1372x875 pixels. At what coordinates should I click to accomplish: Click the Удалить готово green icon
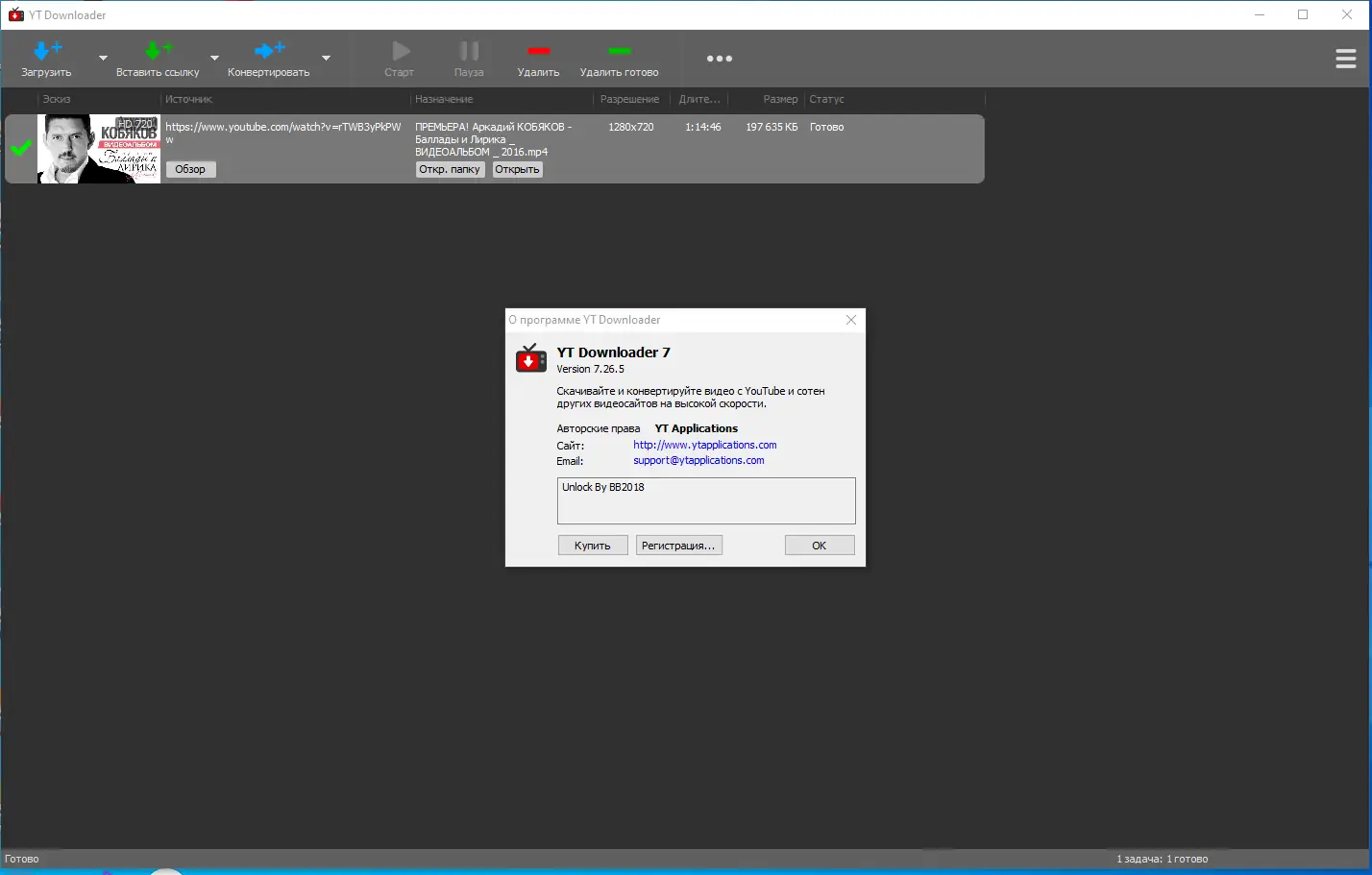coord(620,50)
